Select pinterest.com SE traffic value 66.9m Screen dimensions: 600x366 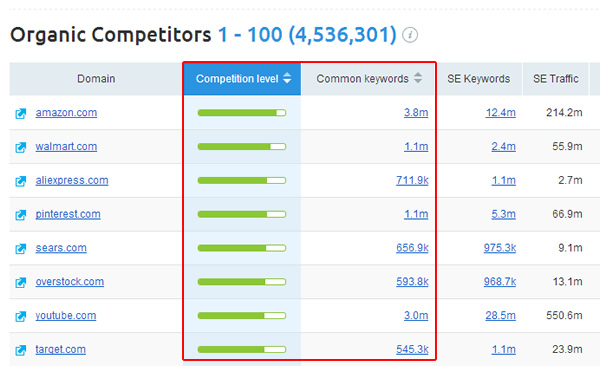[x=567, y=214]
